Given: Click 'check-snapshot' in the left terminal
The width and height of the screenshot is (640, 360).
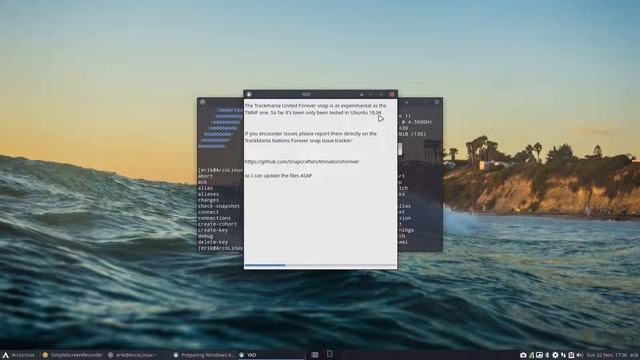Looking at the screenshot, I should tap(219, 206).
